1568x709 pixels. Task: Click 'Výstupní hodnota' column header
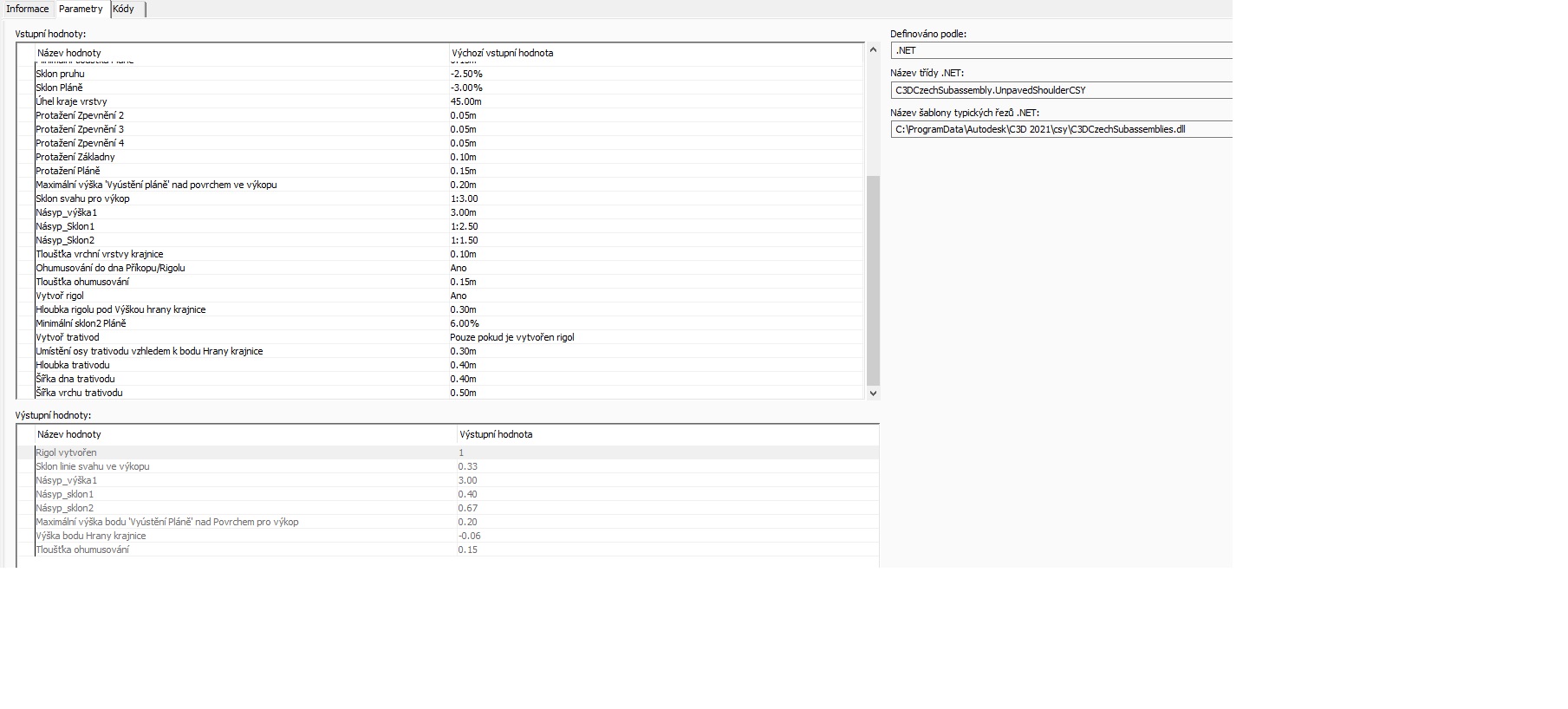(x=496, y=434)
